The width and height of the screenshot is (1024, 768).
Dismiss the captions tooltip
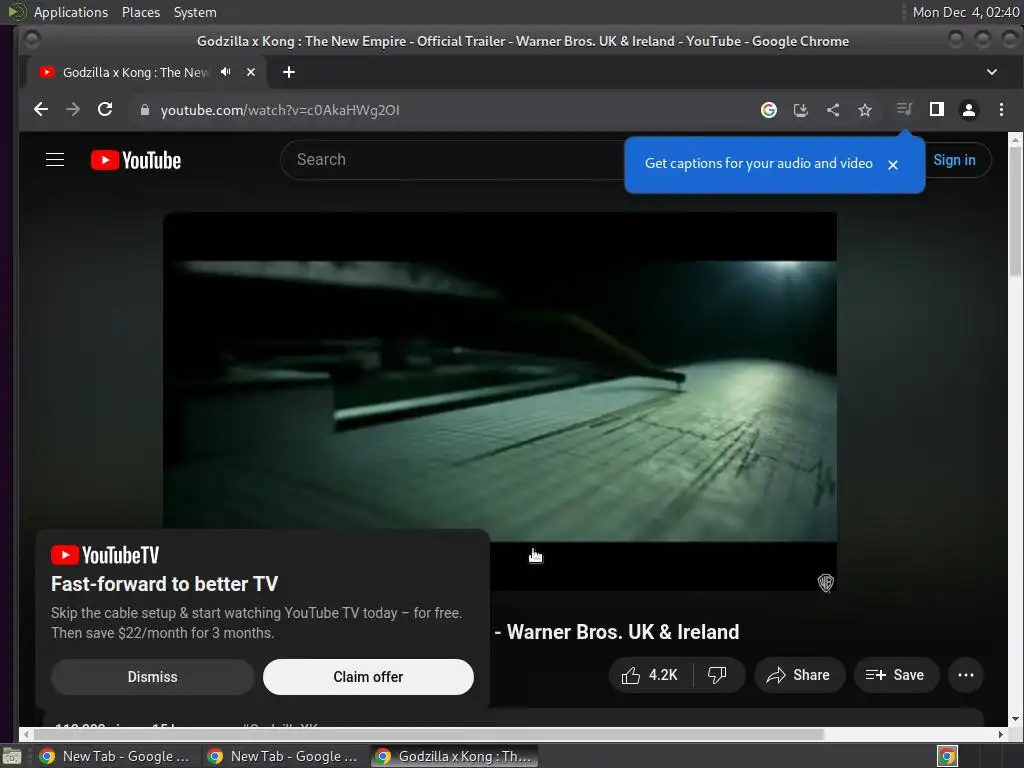point(893,165)
